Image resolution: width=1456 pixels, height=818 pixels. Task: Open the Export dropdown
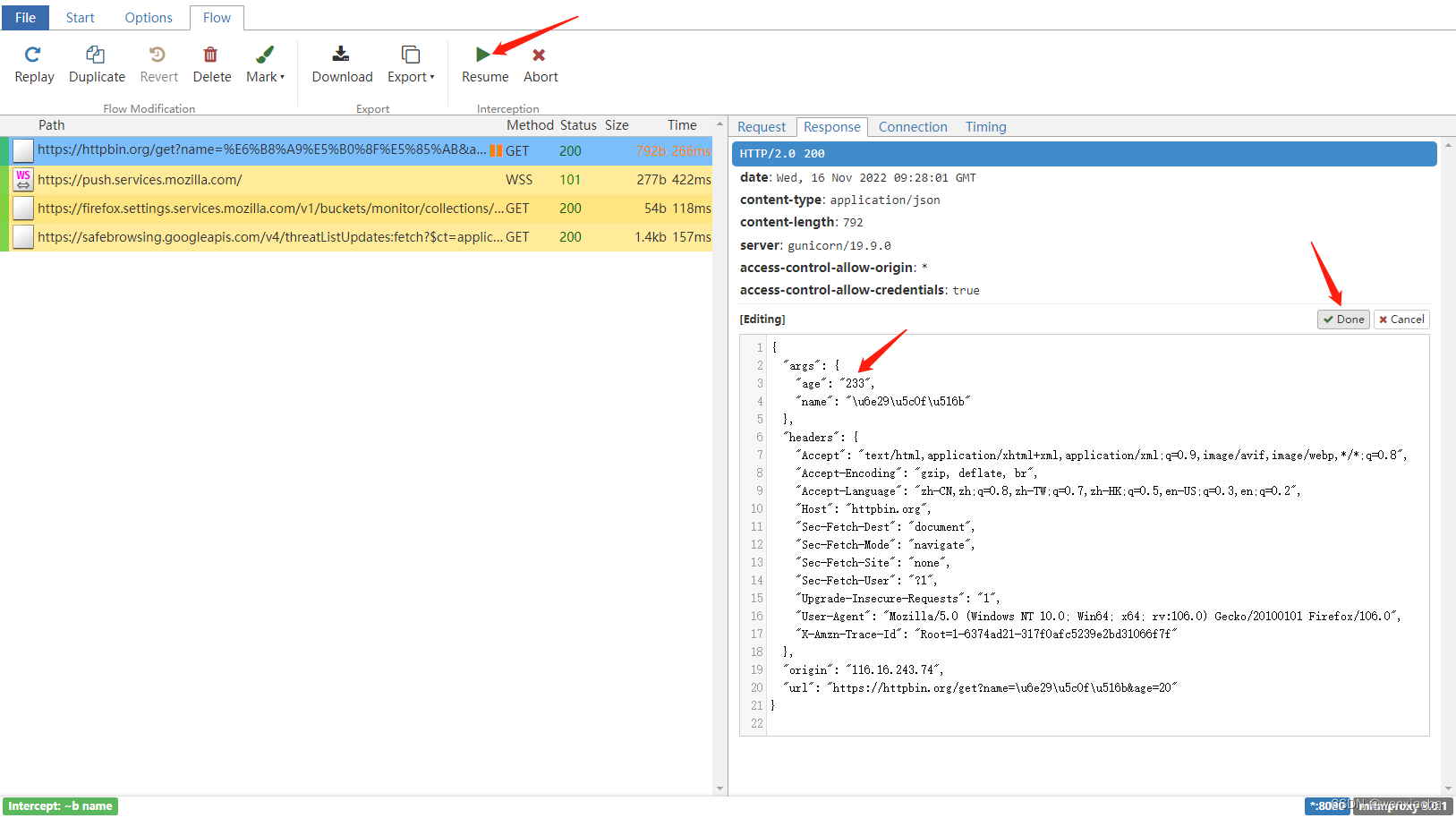tap(411, 65)
